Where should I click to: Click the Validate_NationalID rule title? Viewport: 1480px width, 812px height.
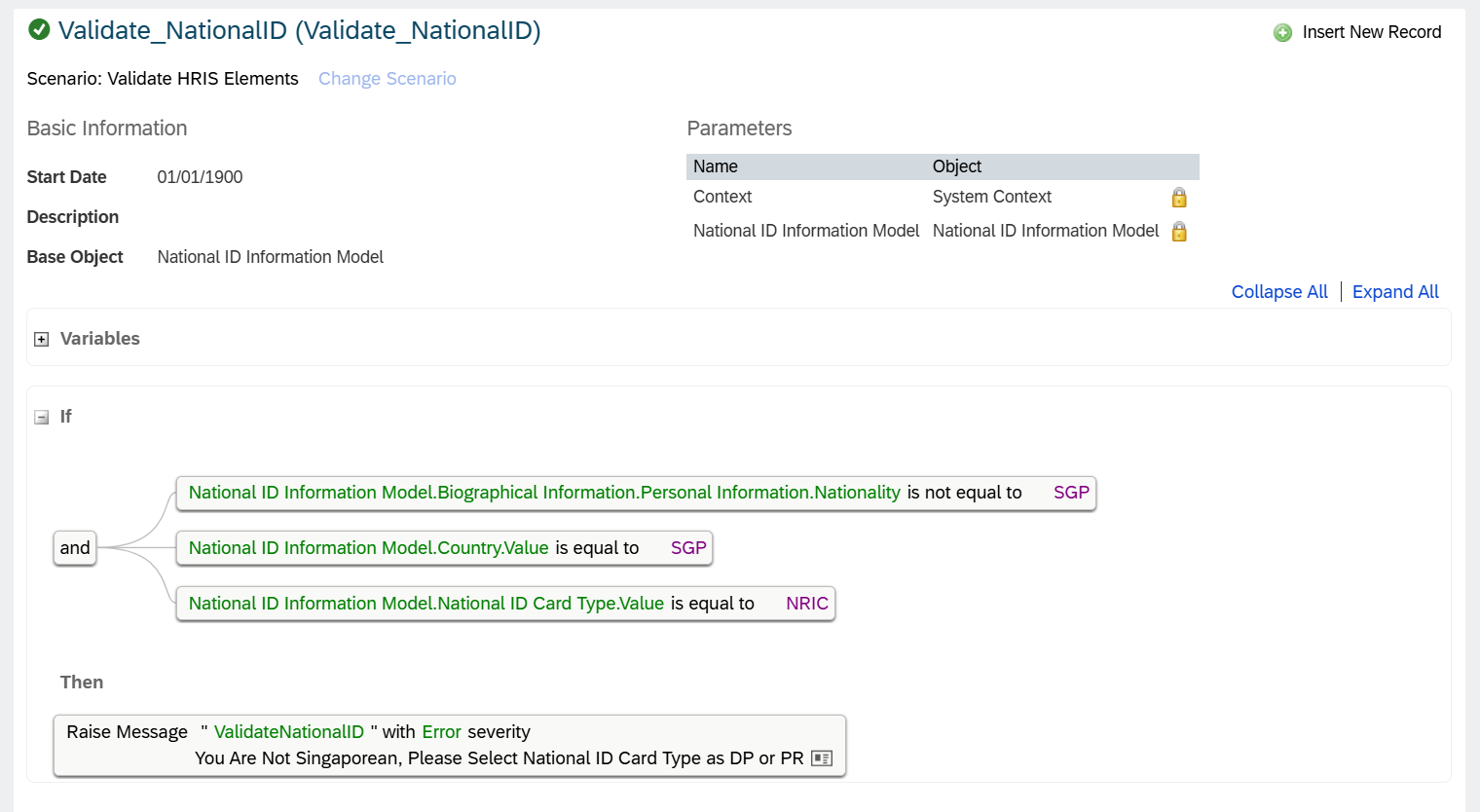[299, 30]
